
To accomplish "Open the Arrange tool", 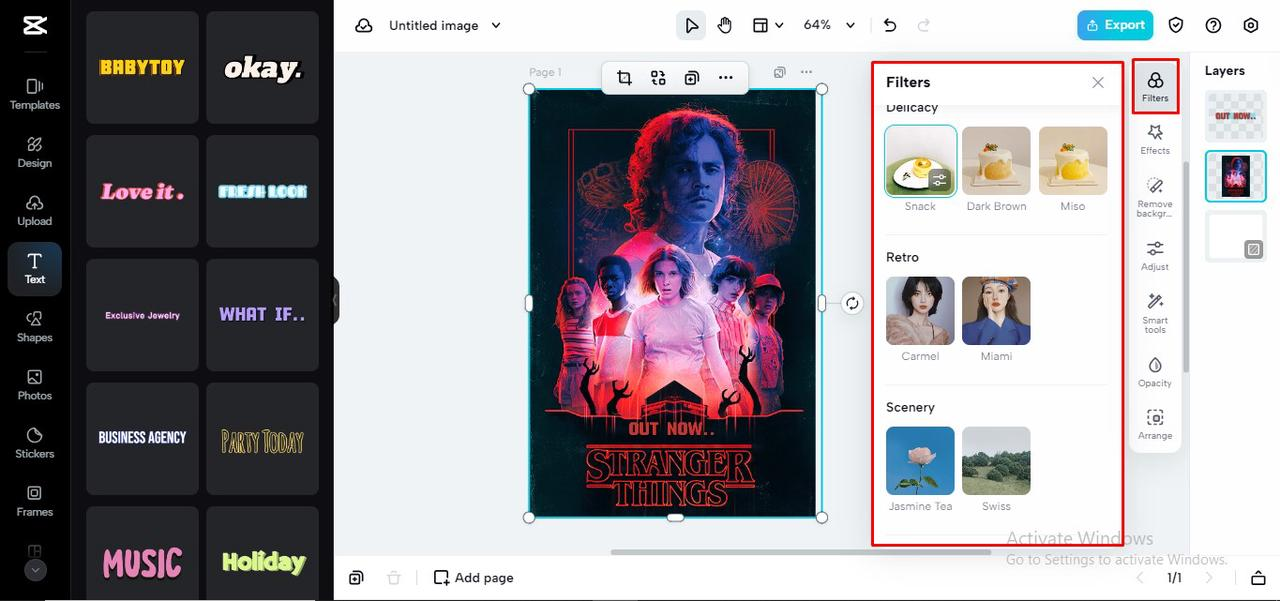I will (1155, 424).
